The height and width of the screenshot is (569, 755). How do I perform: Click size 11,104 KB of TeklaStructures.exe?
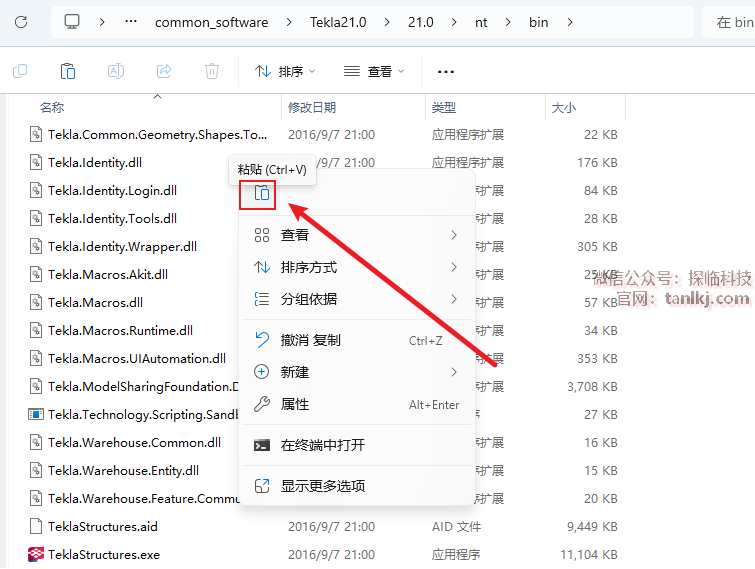(x=589, y=555)
